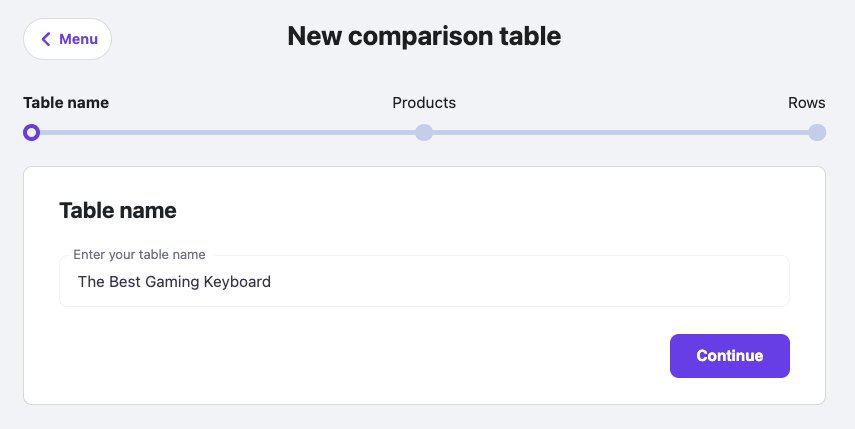Select the Products step label
The width and height of the screenshot is (855, 429).
coord(424,102)
